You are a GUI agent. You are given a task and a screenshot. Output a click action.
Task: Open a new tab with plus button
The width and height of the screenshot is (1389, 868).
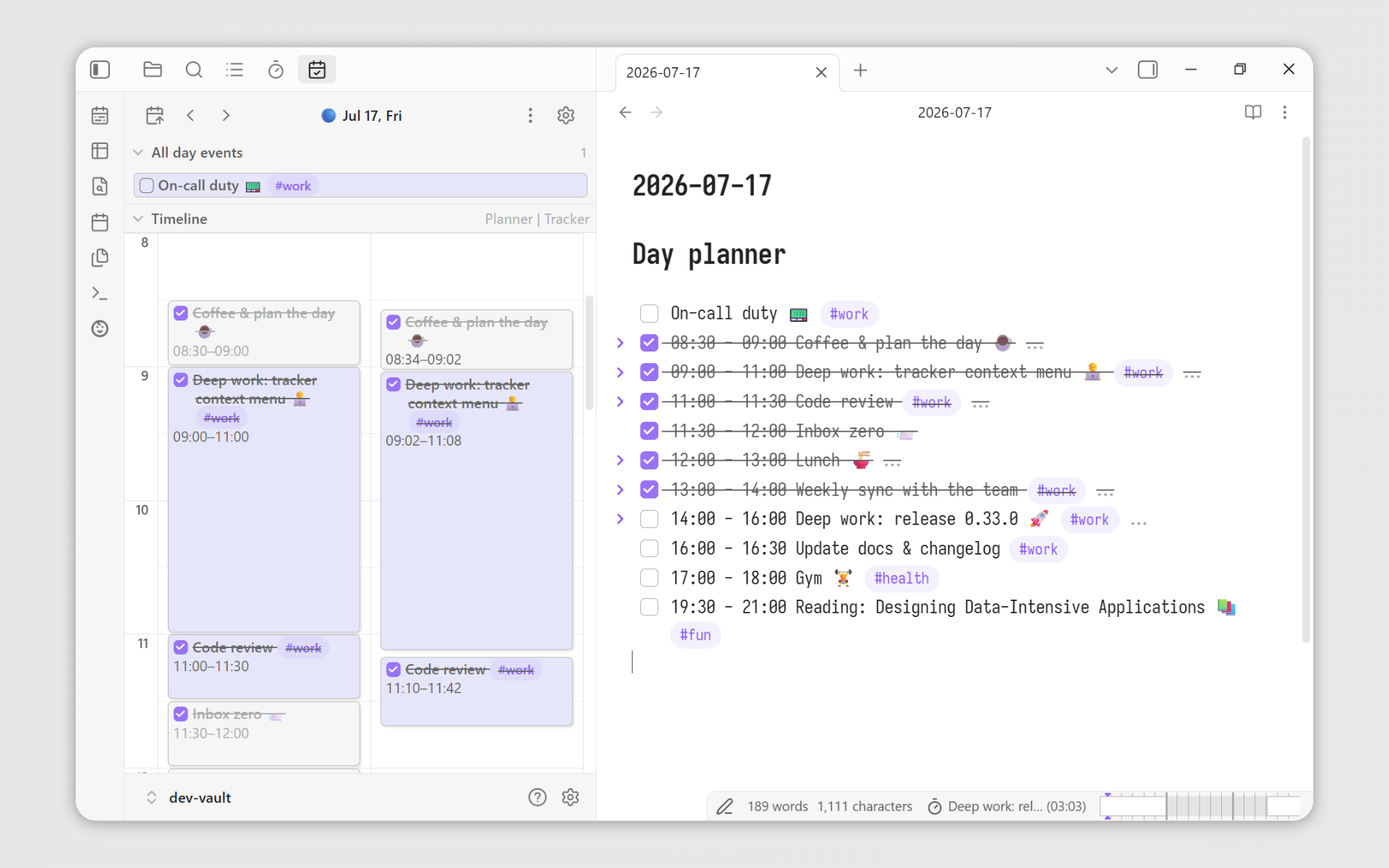coord(860,70)
